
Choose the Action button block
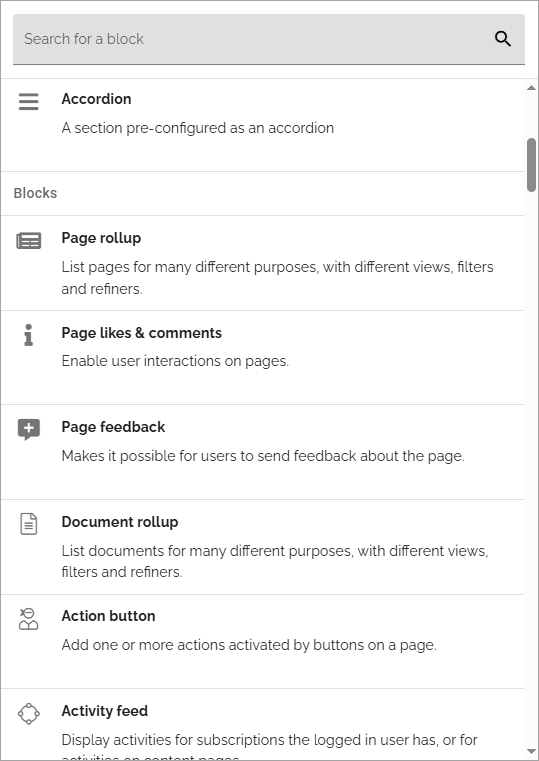pyautogui.click(x=262, y=642)
